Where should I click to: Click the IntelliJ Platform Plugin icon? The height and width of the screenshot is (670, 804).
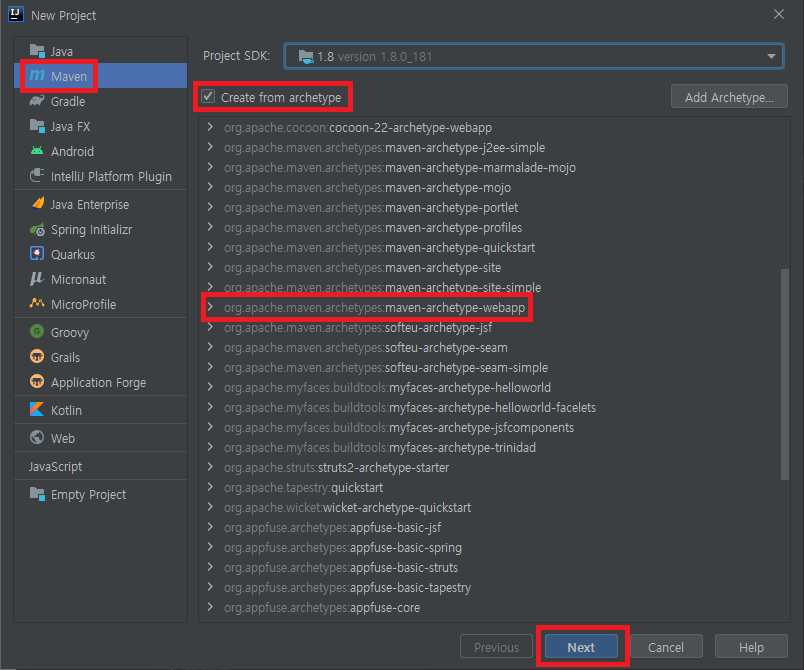[37, 176]
